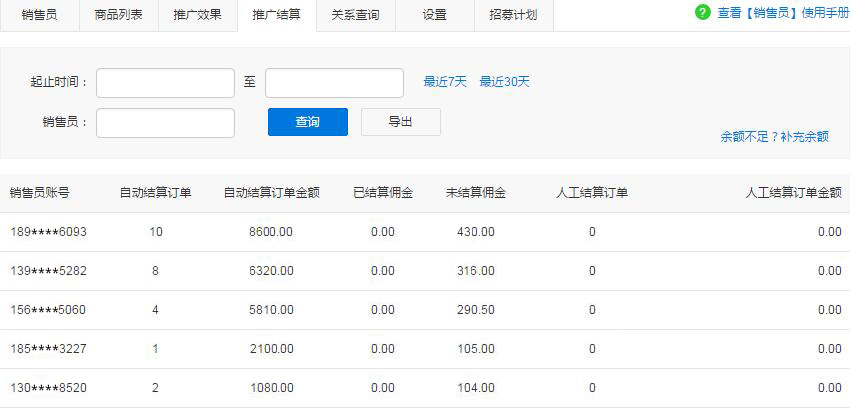
Task: Click the start date input field
Action: (x=165, y=82)
